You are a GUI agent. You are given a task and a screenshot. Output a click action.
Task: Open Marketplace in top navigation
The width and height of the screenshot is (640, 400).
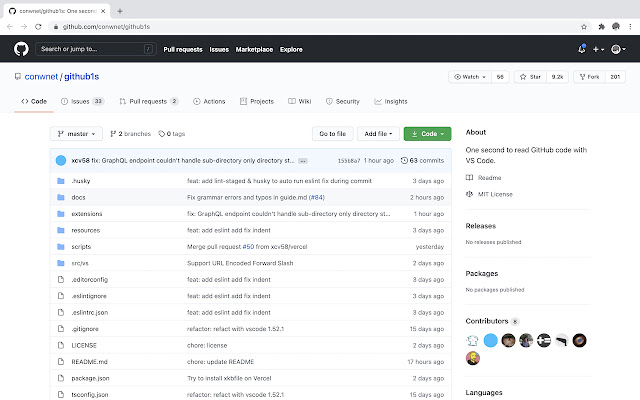(254, 49)
